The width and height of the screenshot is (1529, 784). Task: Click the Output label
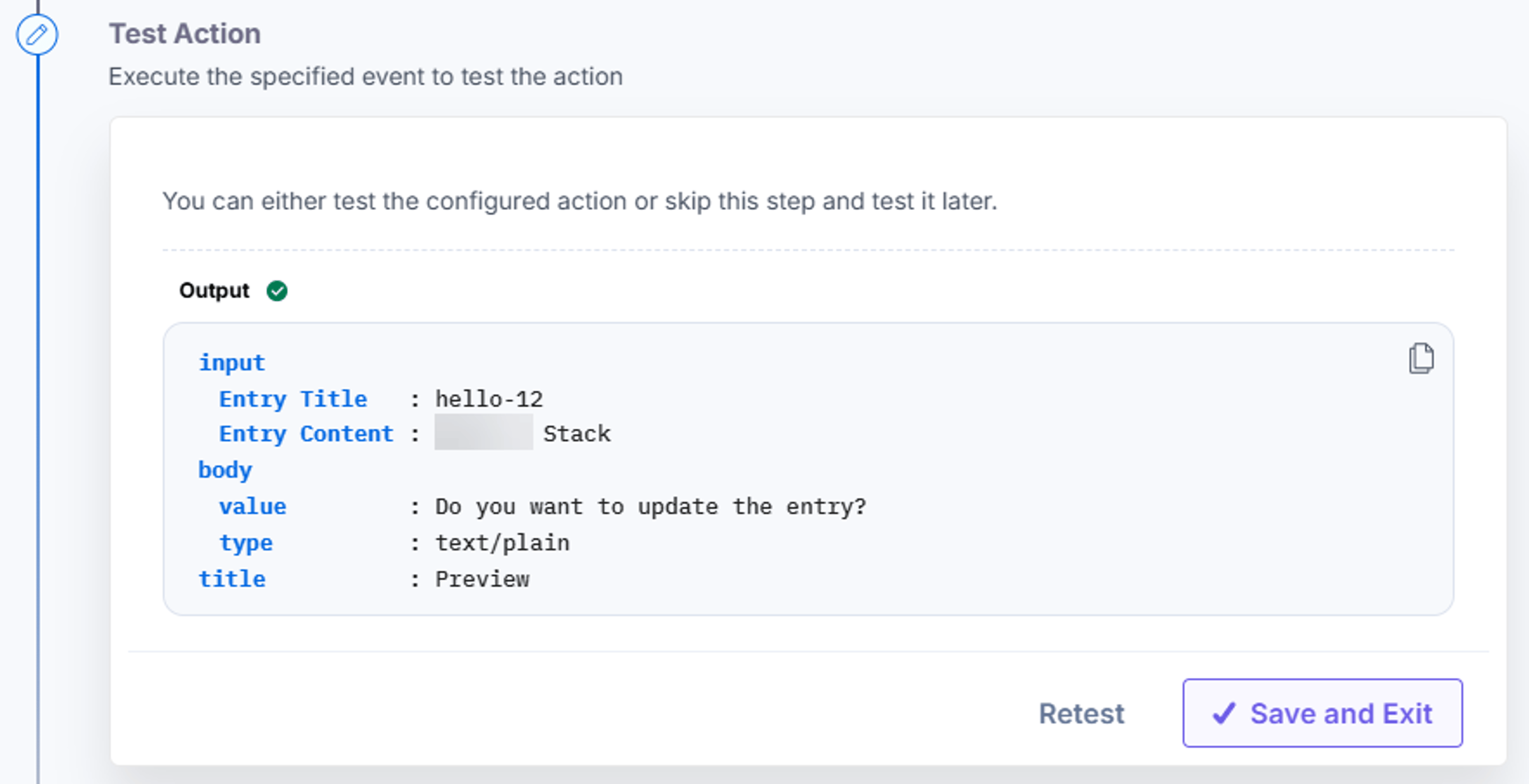pyautogui.click(x=214, y=291)
